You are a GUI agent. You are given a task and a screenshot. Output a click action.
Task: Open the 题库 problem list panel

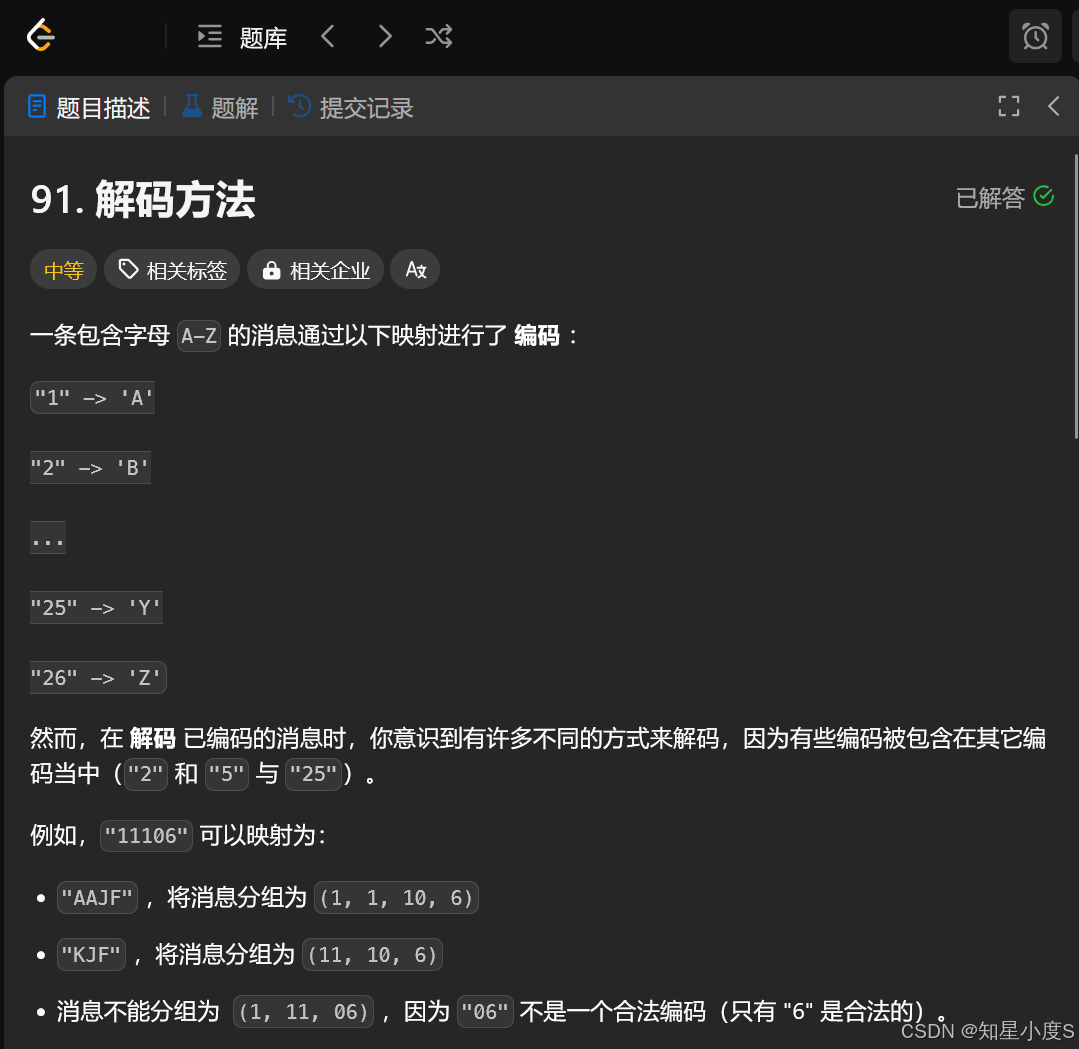242,36
